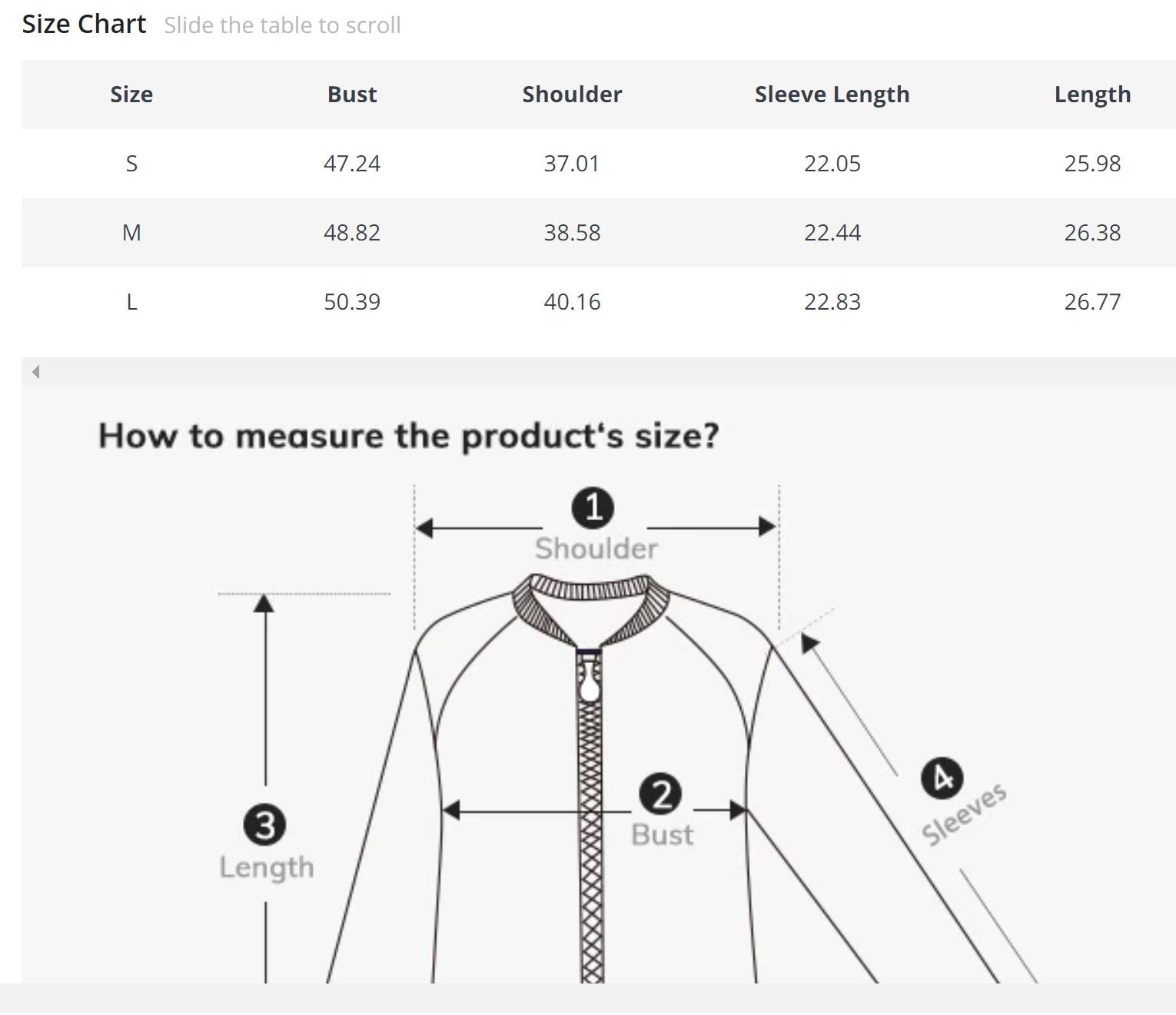Select the M size row label
This screenshot has height=1015, width=1176.
click(131, 233)
